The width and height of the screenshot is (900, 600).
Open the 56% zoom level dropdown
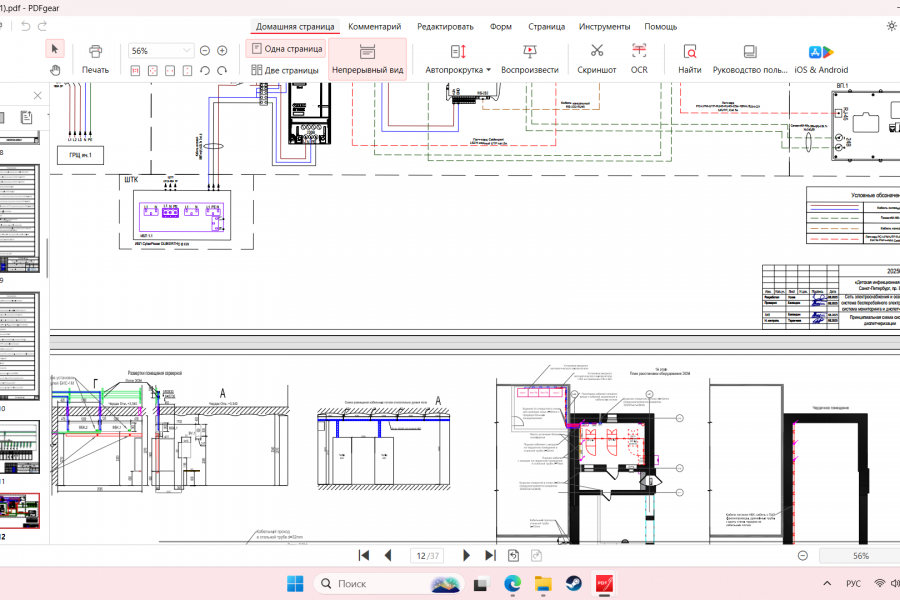click(187, 50)
